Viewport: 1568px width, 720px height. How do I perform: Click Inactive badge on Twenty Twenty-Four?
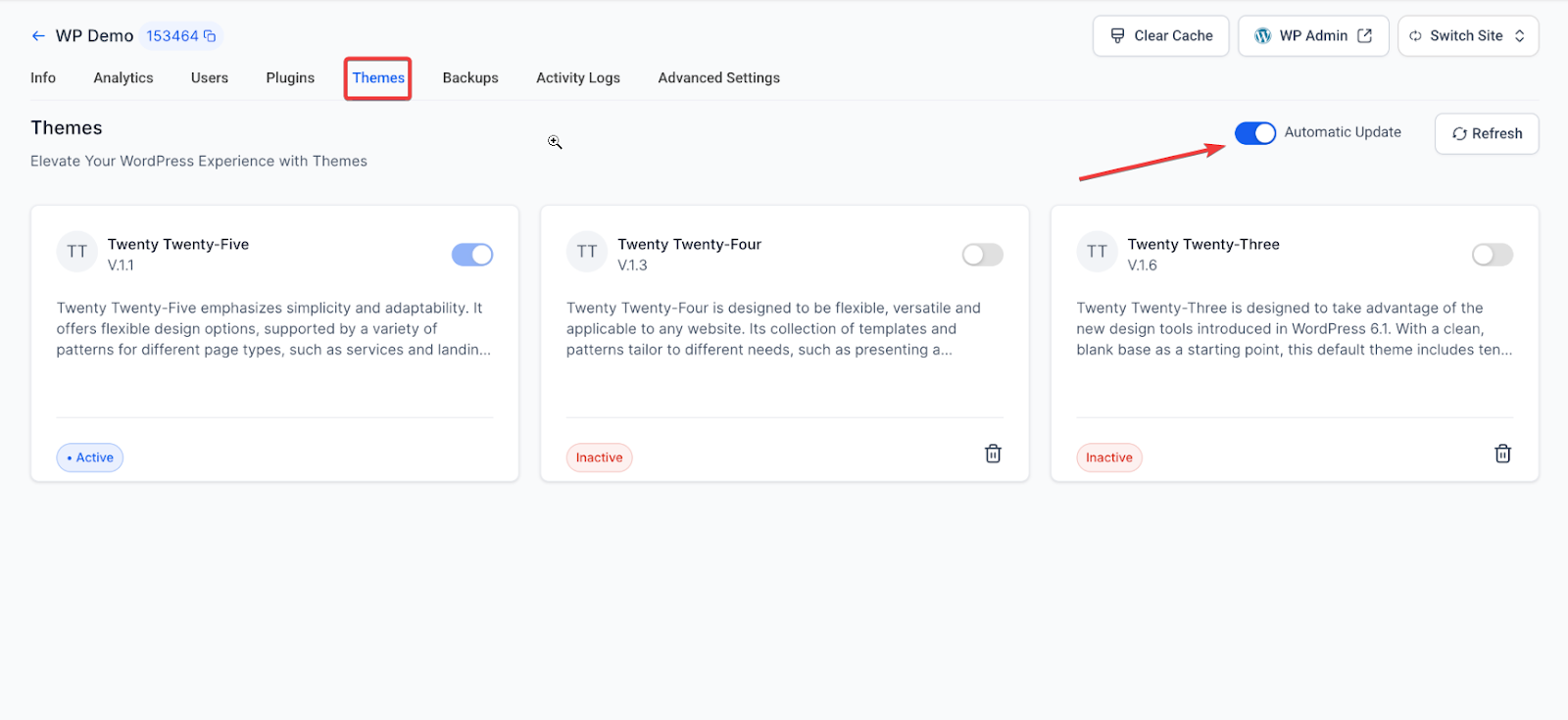(600, 457)
